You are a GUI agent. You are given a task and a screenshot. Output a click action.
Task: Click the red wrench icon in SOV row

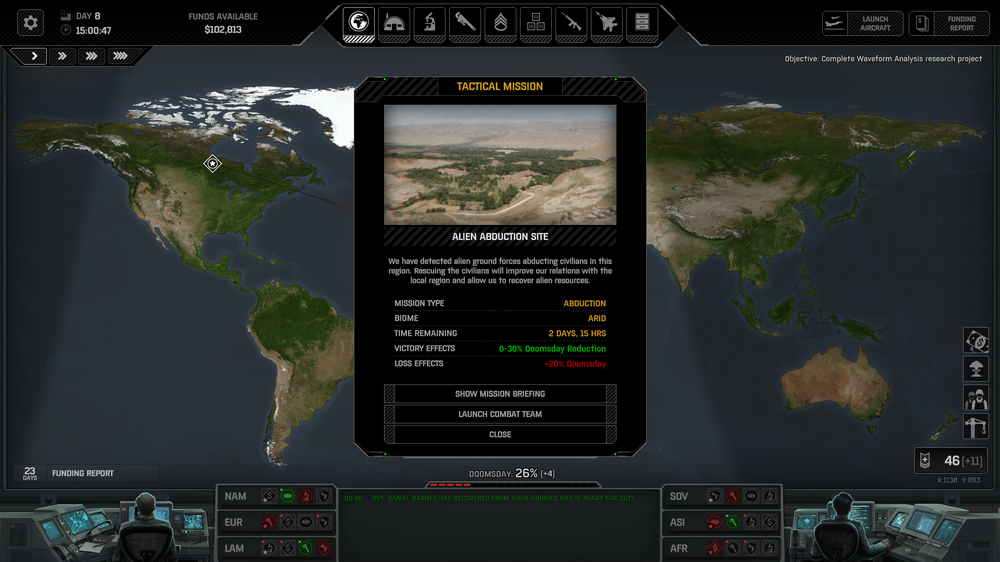point(733,496)
